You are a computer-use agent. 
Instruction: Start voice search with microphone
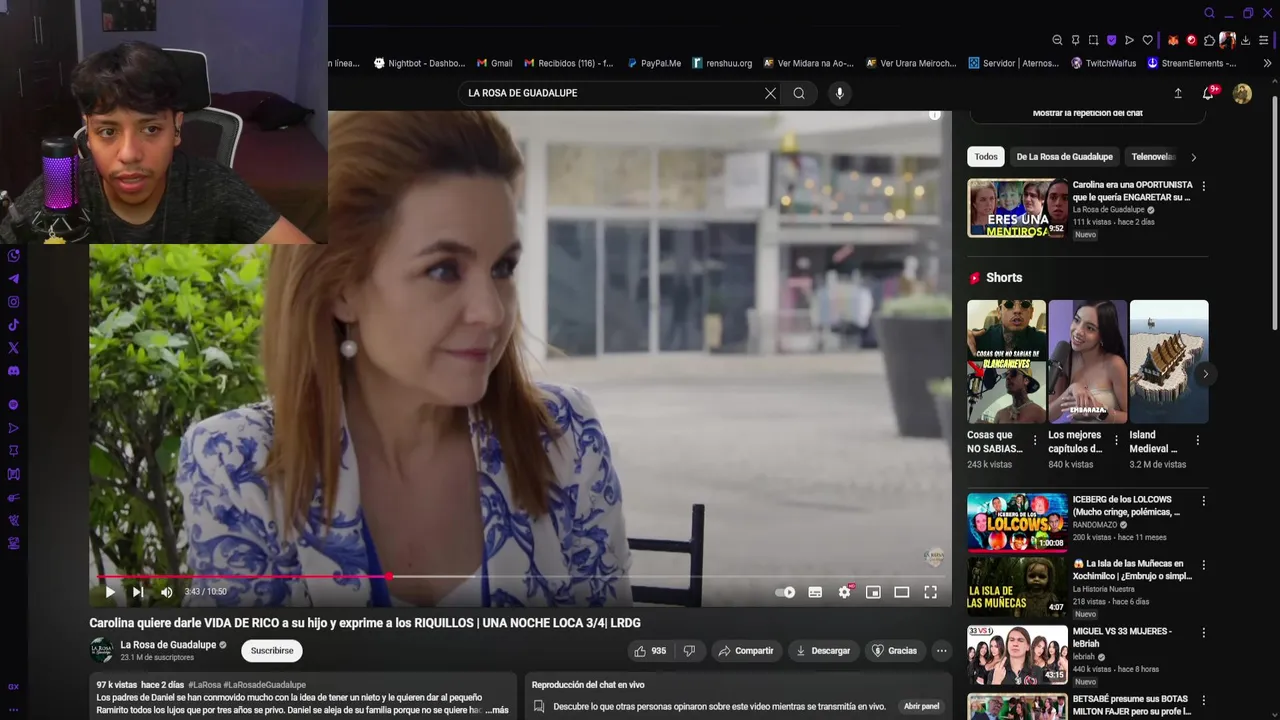(839, 93)
